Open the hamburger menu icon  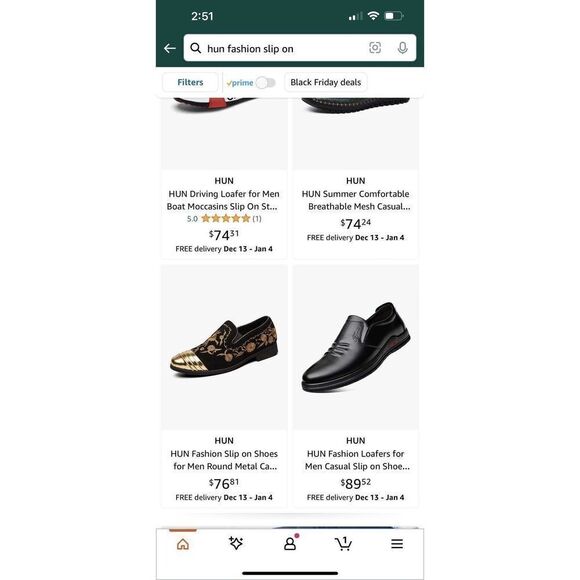pos(397,544)
